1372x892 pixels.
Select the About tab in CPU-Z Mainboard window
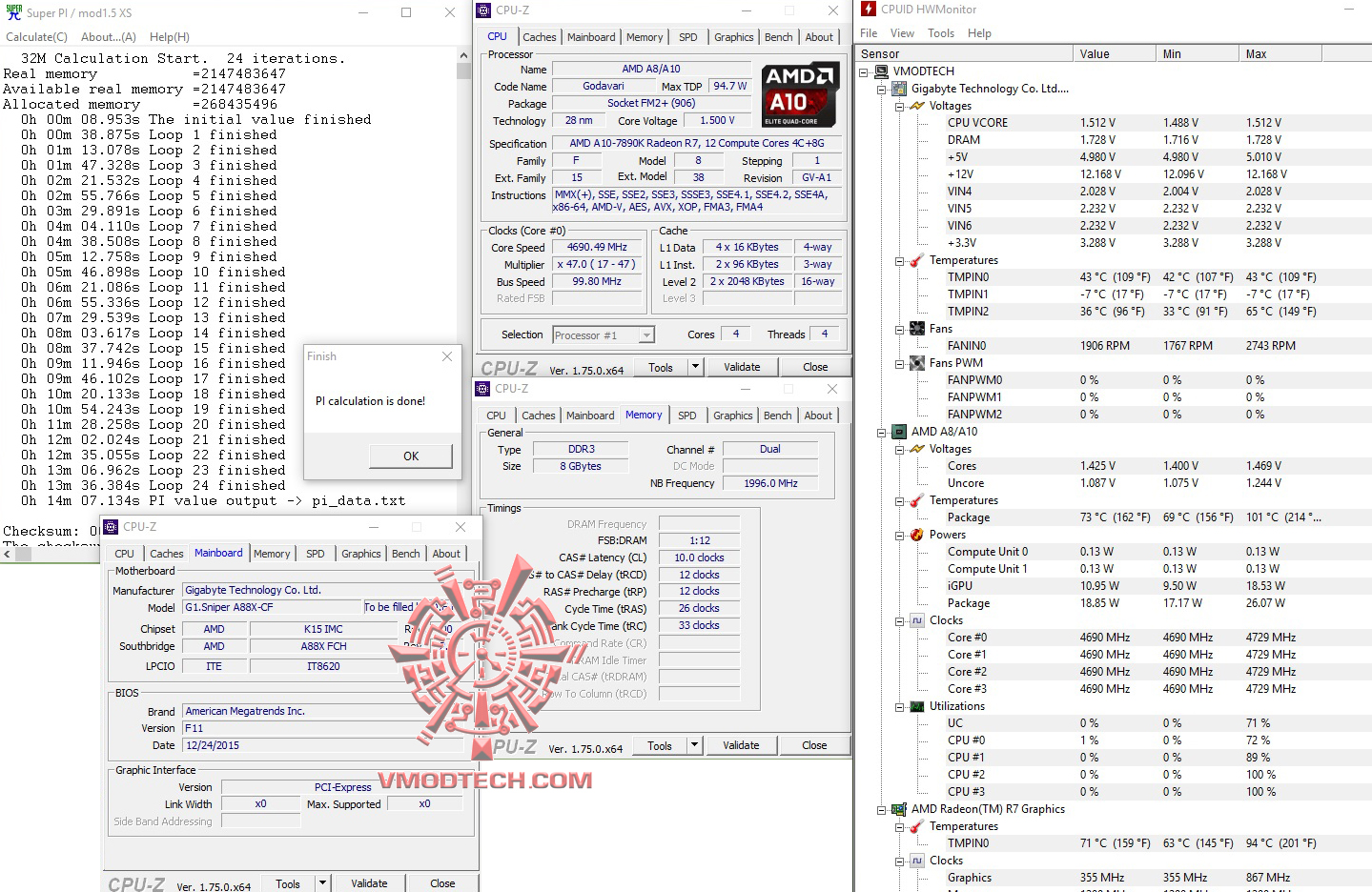(446, 554)
